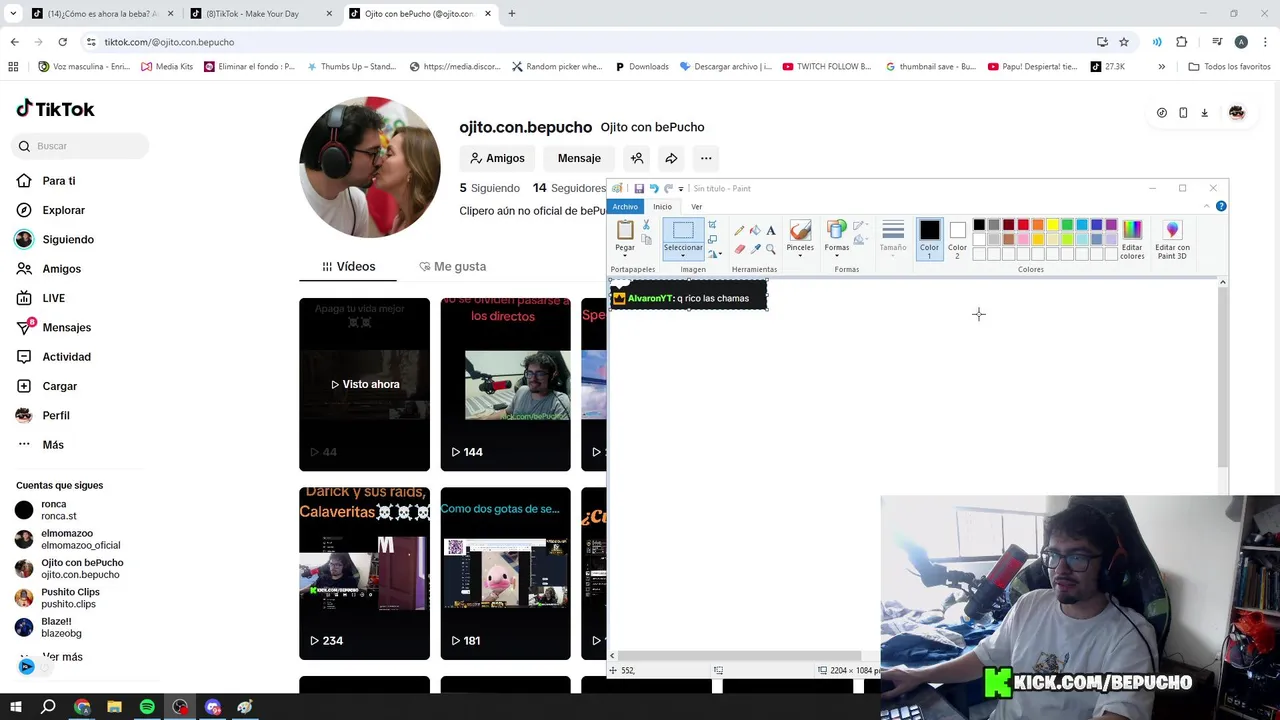Image resolution: width=1280 pixels, height=720 pixels.
Task: Collapse the Paint ribbon with the chevron
Action: [x=1207, y=206]
